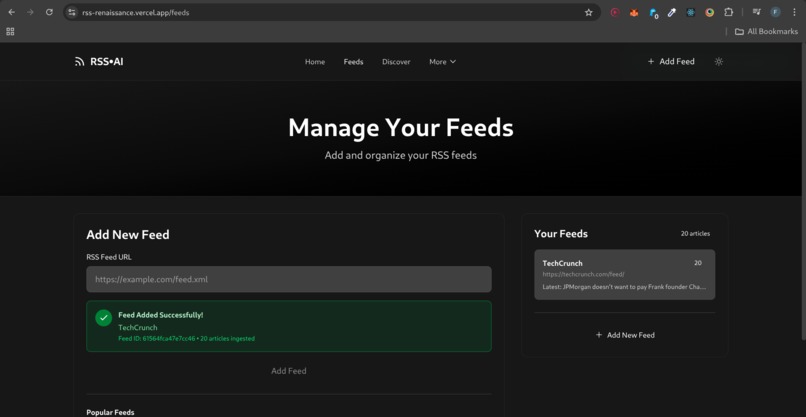
Task: Click the RSS•AI logo
Action: 99,62
